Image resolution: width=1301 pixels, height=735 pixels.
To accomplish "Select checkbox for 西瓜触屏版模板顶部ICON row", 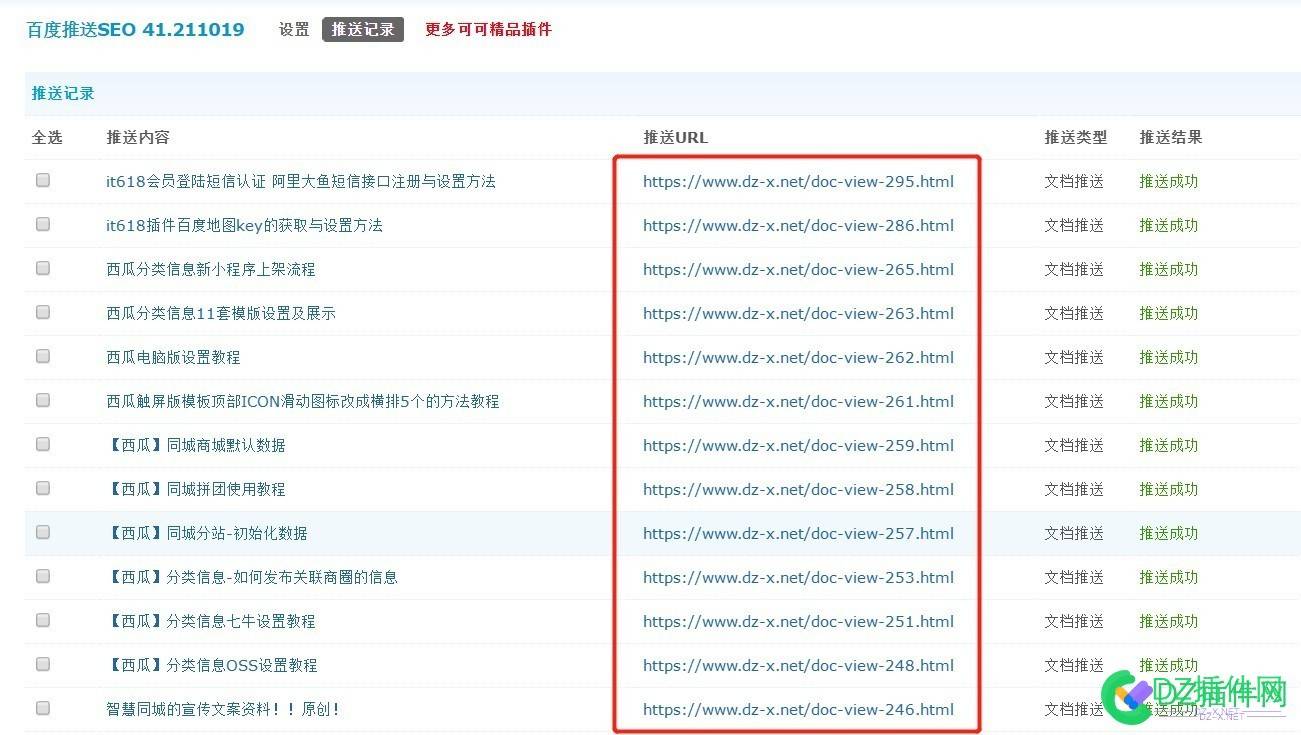I will [x=43, y=401].
